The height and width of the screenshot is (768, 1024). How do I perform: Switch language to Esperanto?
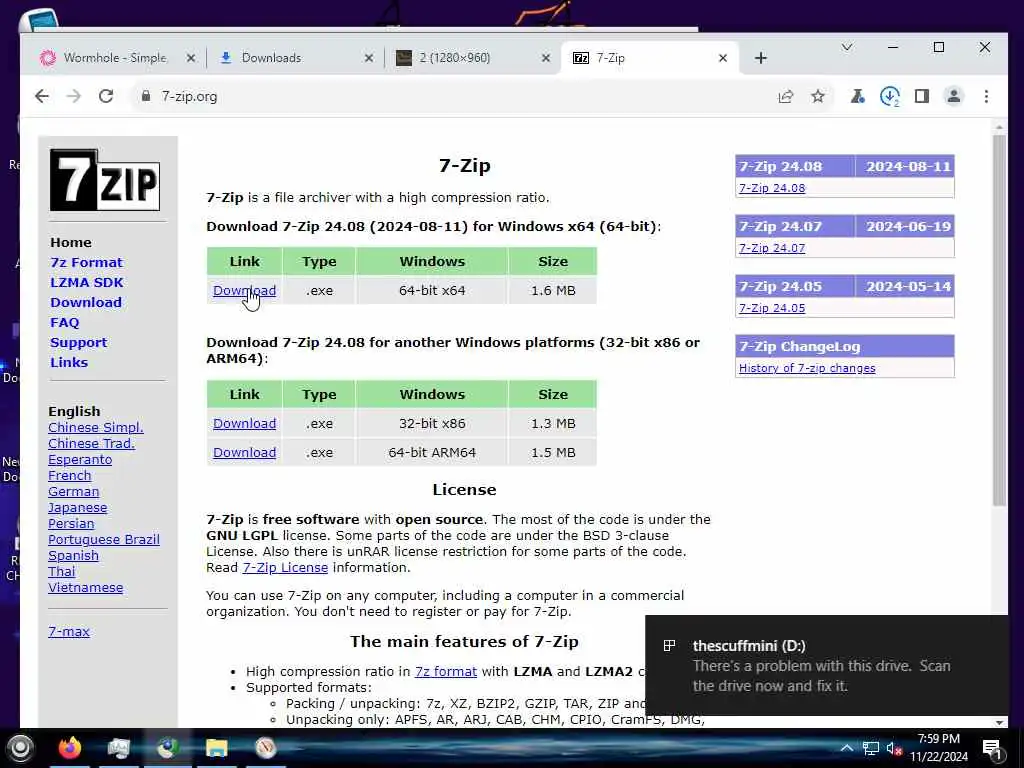(80, 460)
